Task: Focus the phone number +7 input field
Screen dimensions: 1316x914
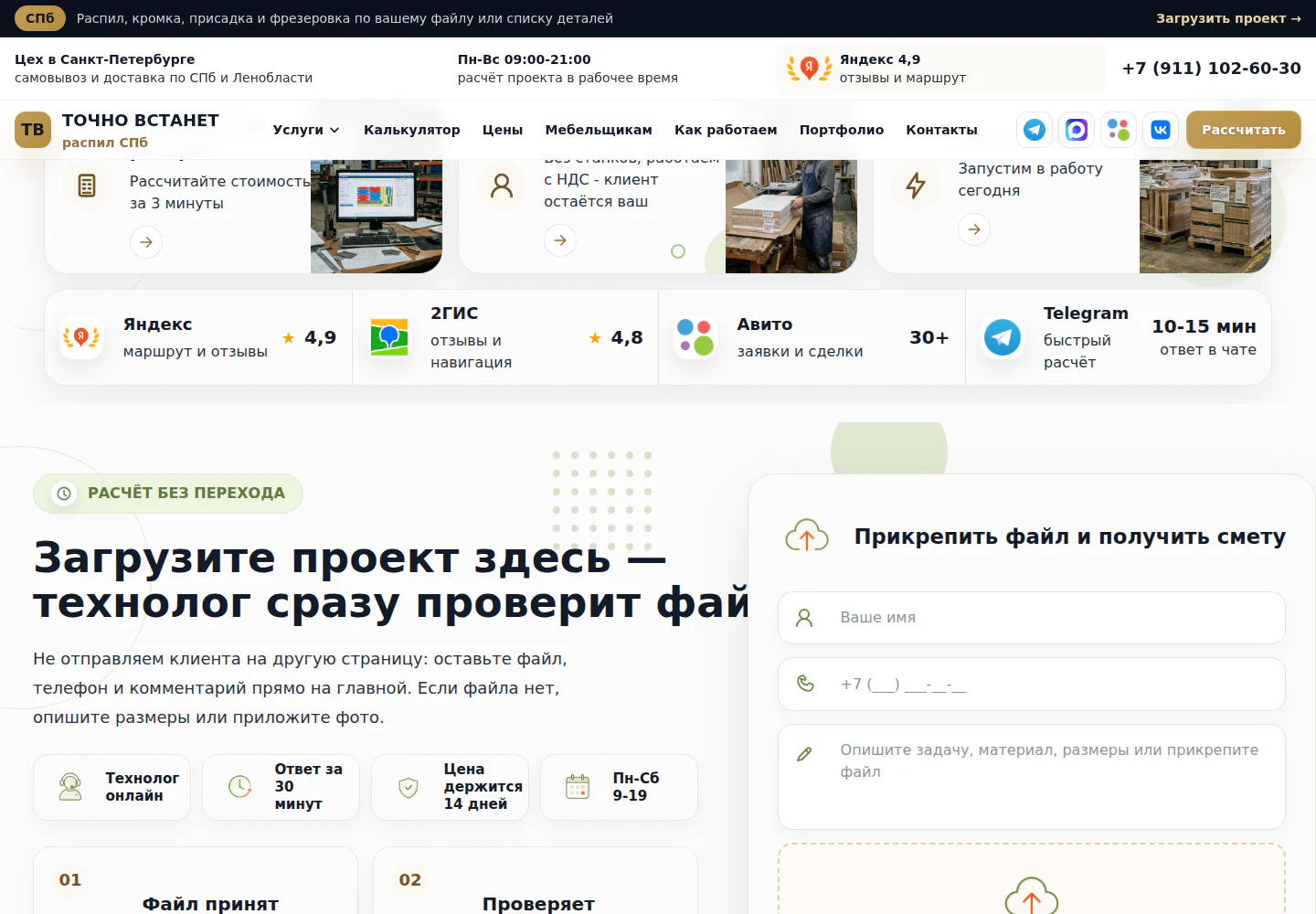Action: pyautogui.click(x=1032, y=685)
